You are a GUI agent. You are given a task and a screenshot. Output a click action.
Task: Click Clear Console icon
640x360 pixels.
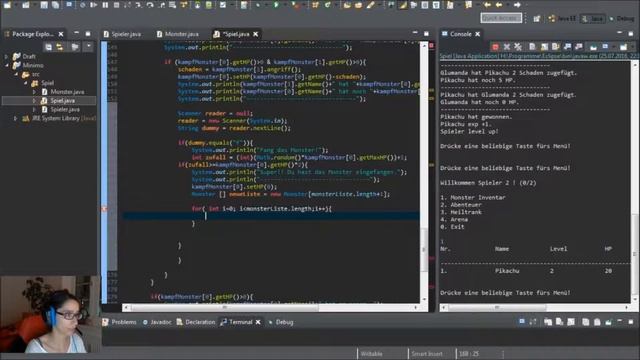pyautogui.click(x=532, y=47)
